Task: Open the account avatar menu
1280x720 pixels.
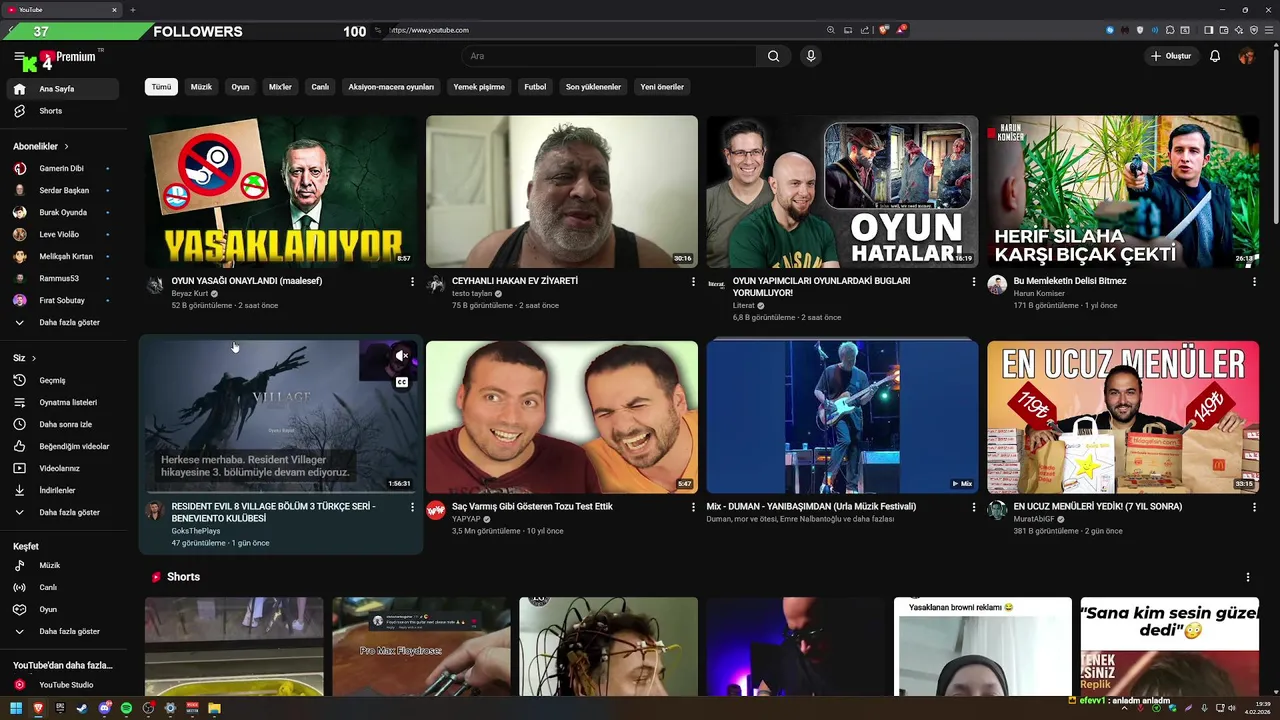Action: [x=1246, y=56]
